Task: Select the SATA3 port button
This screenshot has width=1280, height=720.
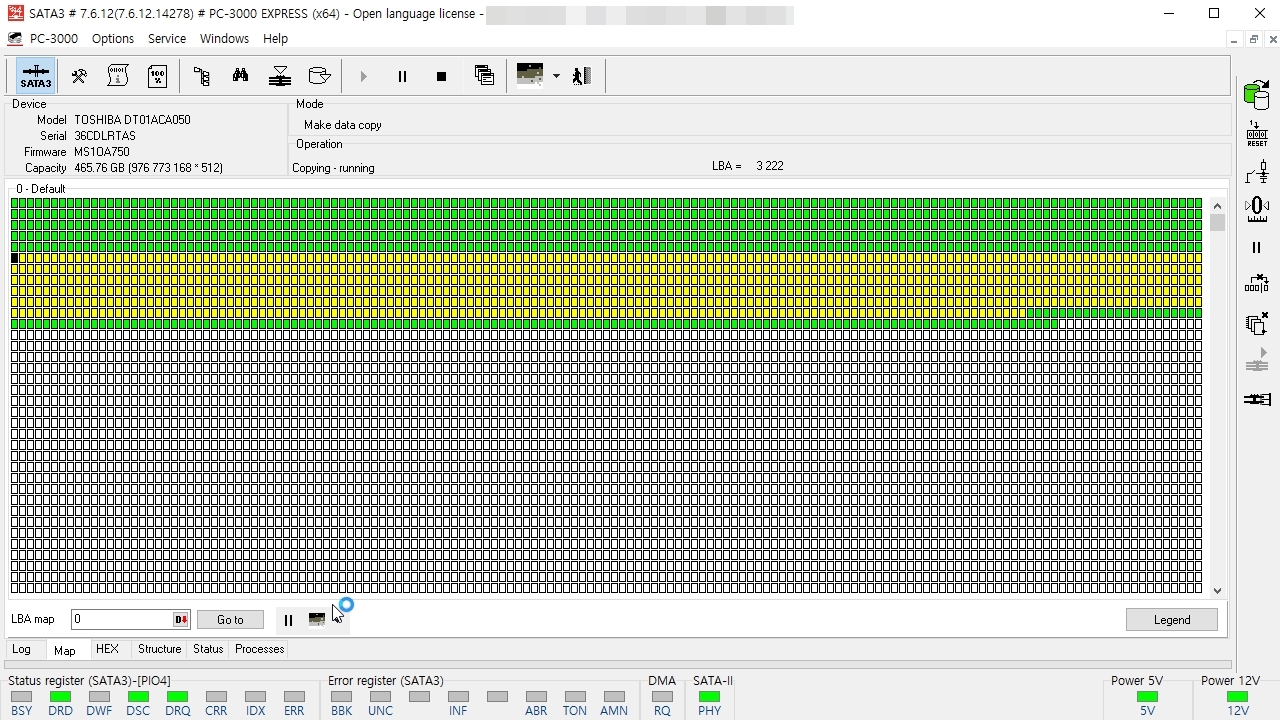Action: coord(36,76)
